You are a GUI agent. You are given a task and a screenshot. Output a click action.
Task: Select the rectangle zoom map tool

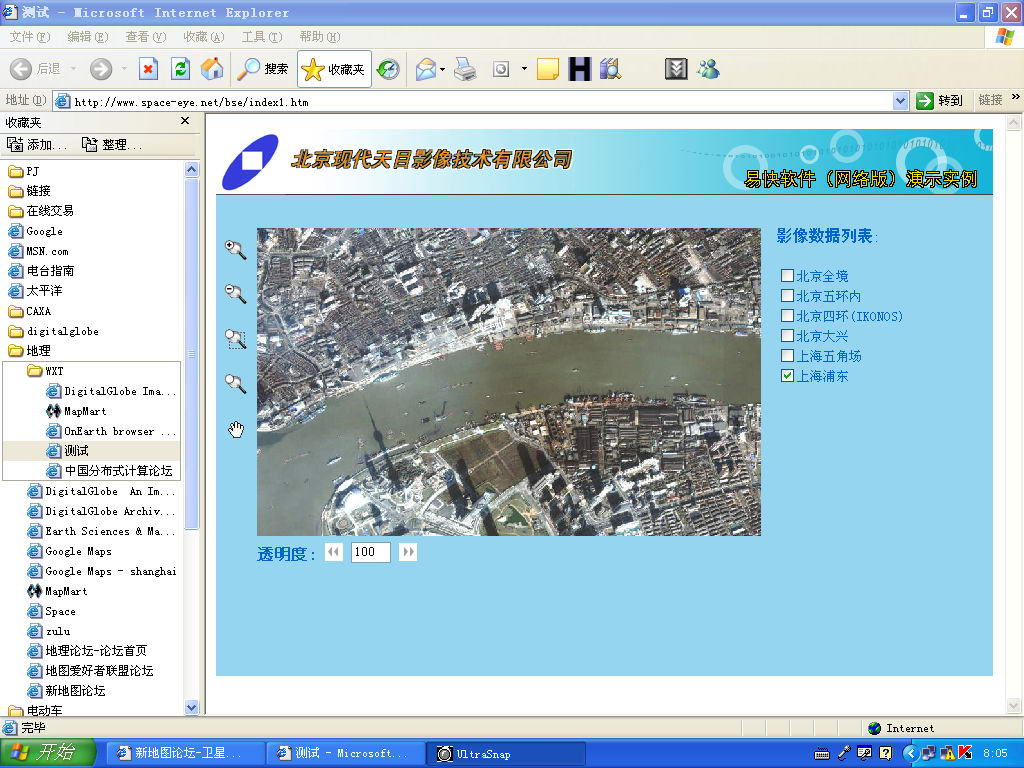click(x=235, y=339)
